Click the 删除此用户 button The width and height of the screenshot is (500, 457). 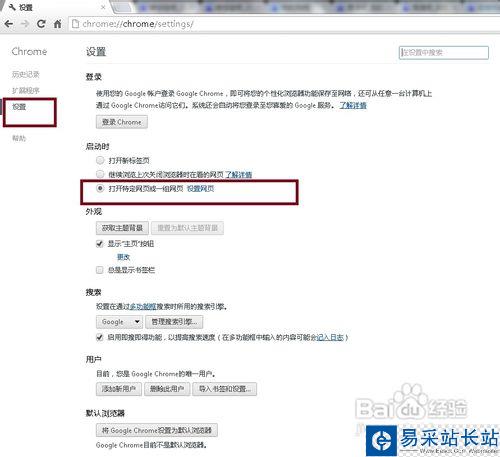tap(167, 389)
